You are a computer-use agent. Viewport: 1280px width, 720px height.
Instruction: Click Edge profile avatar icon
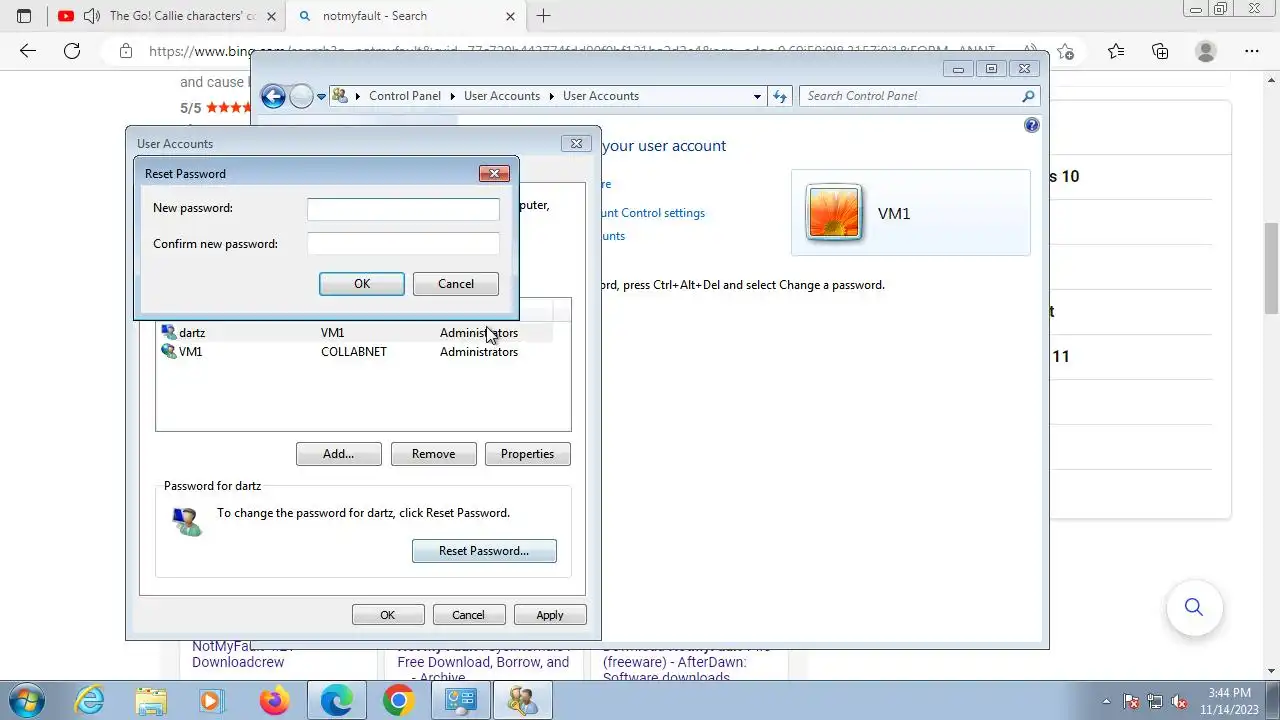1206,51
